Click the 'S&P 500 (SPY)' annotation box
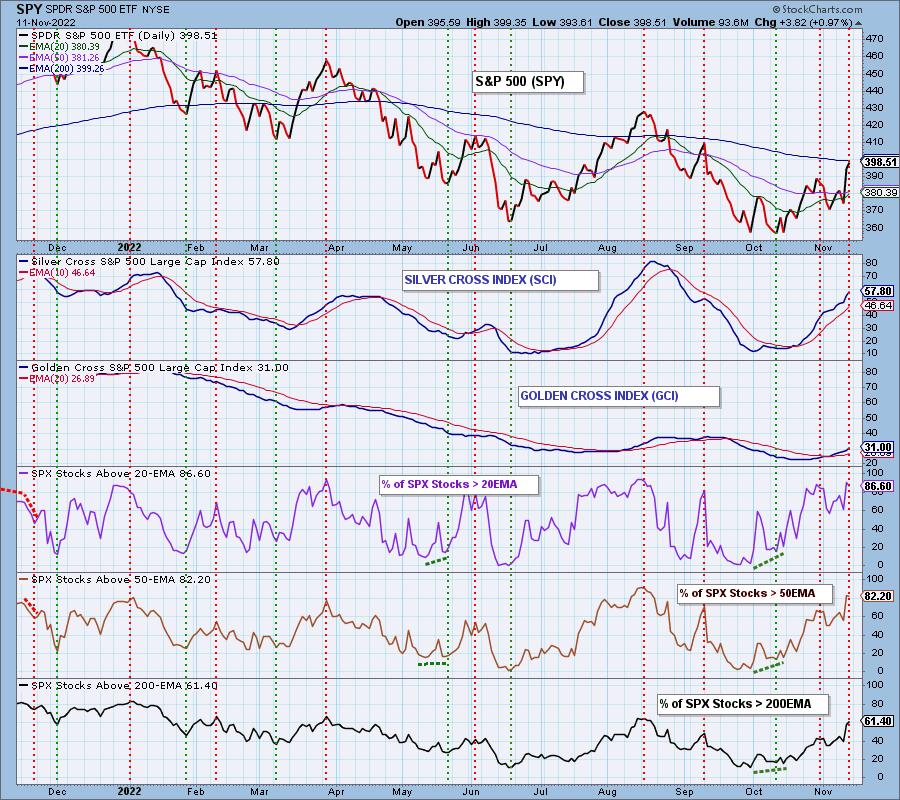900x800 pixels. coord(527,81)
